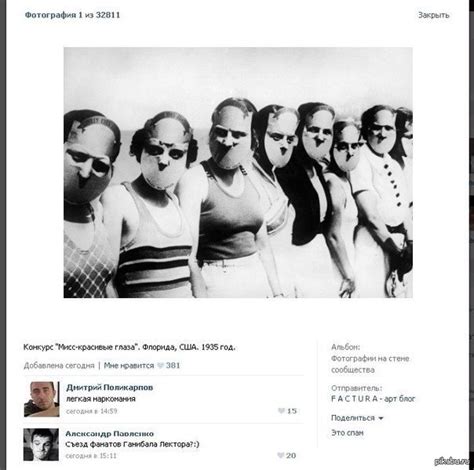Open Дмитрий Поликарпов's profile name
The height and width of the screenshot is (470, 474).
click(x=109, y=387)
